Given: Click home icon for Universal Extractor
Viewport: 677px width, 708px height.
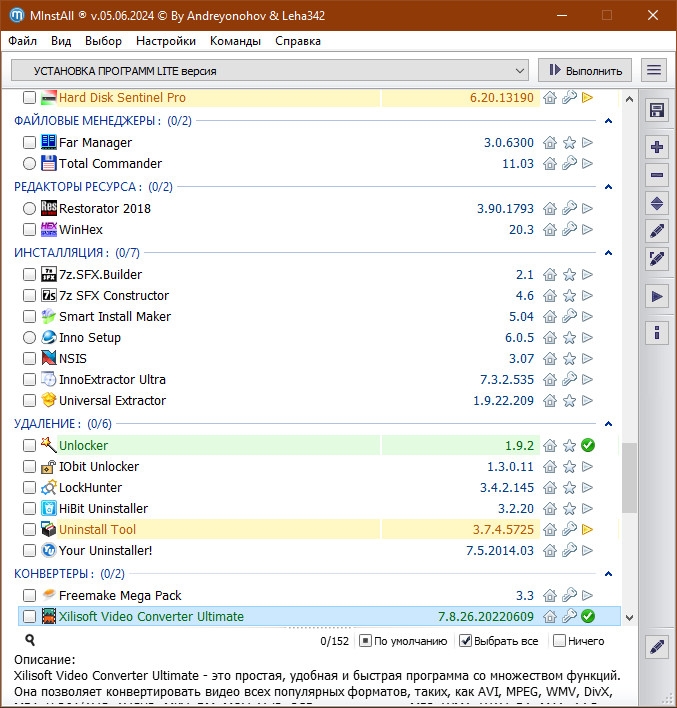Looking at the screenshot, I should tap(550, 401).
